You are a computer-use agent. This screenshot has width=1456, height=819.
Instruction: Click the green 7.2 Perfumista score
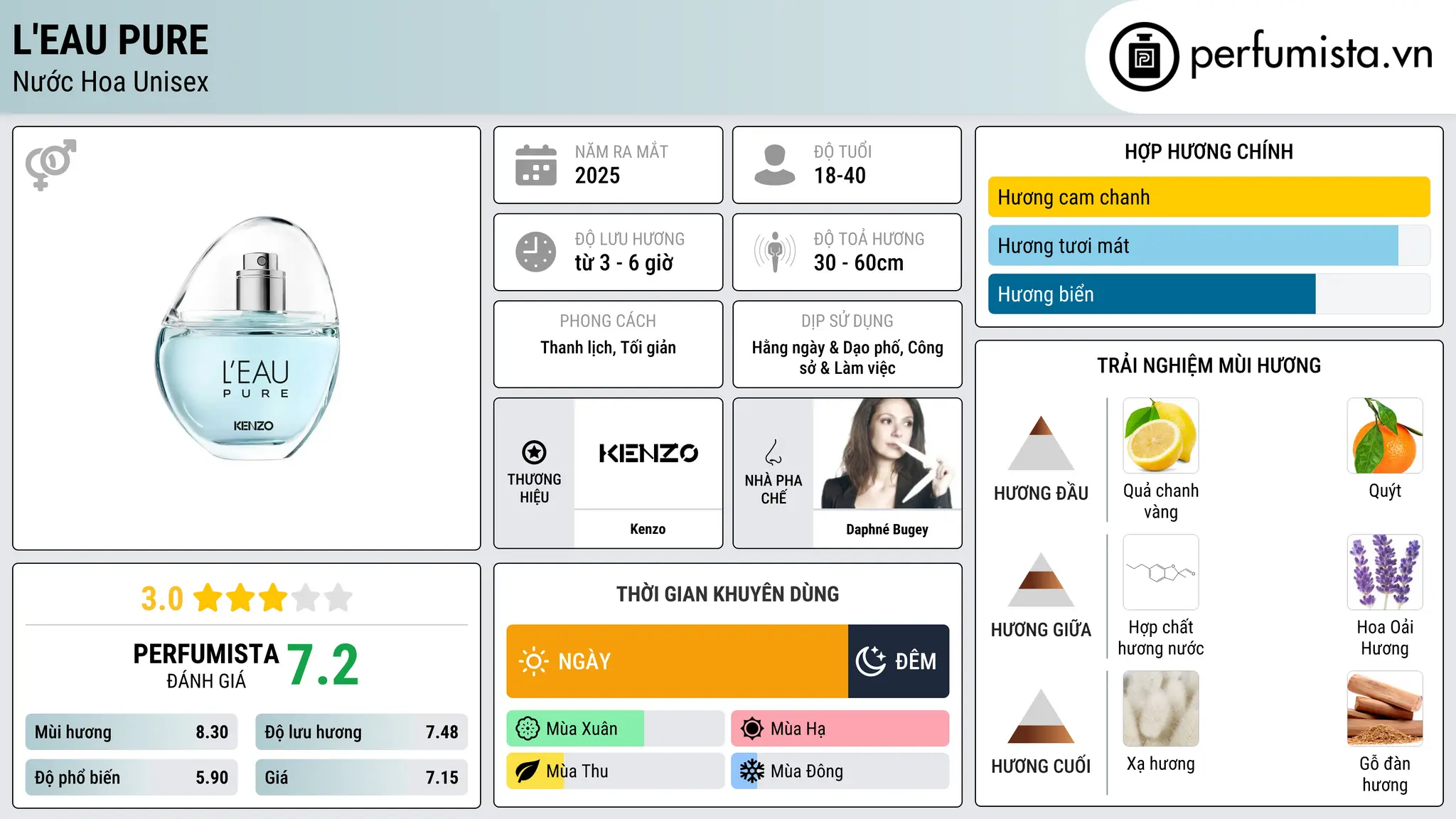point(323,665)
